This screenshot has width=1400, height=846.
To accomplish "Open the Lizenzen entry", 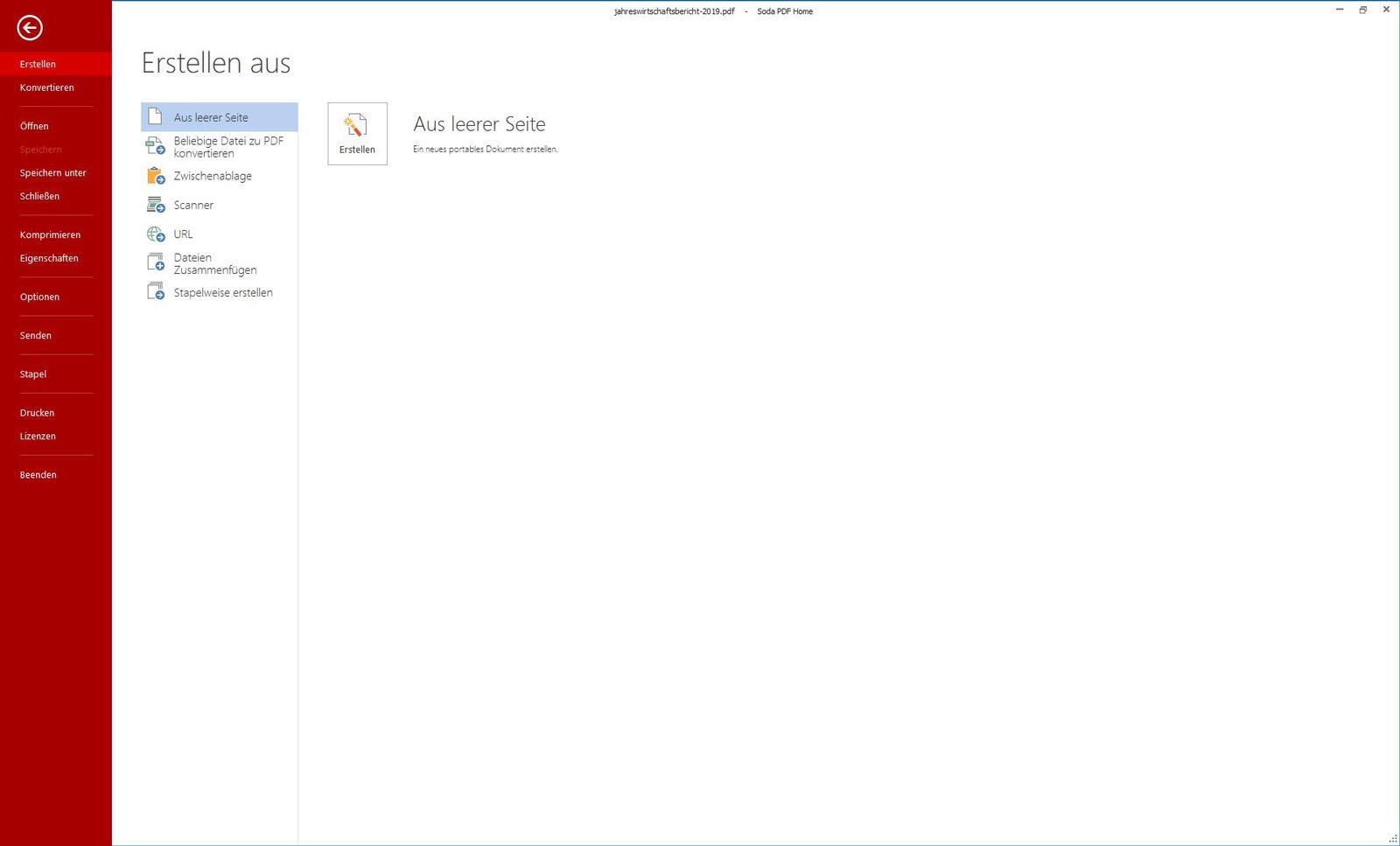I will tap(38, 436).
